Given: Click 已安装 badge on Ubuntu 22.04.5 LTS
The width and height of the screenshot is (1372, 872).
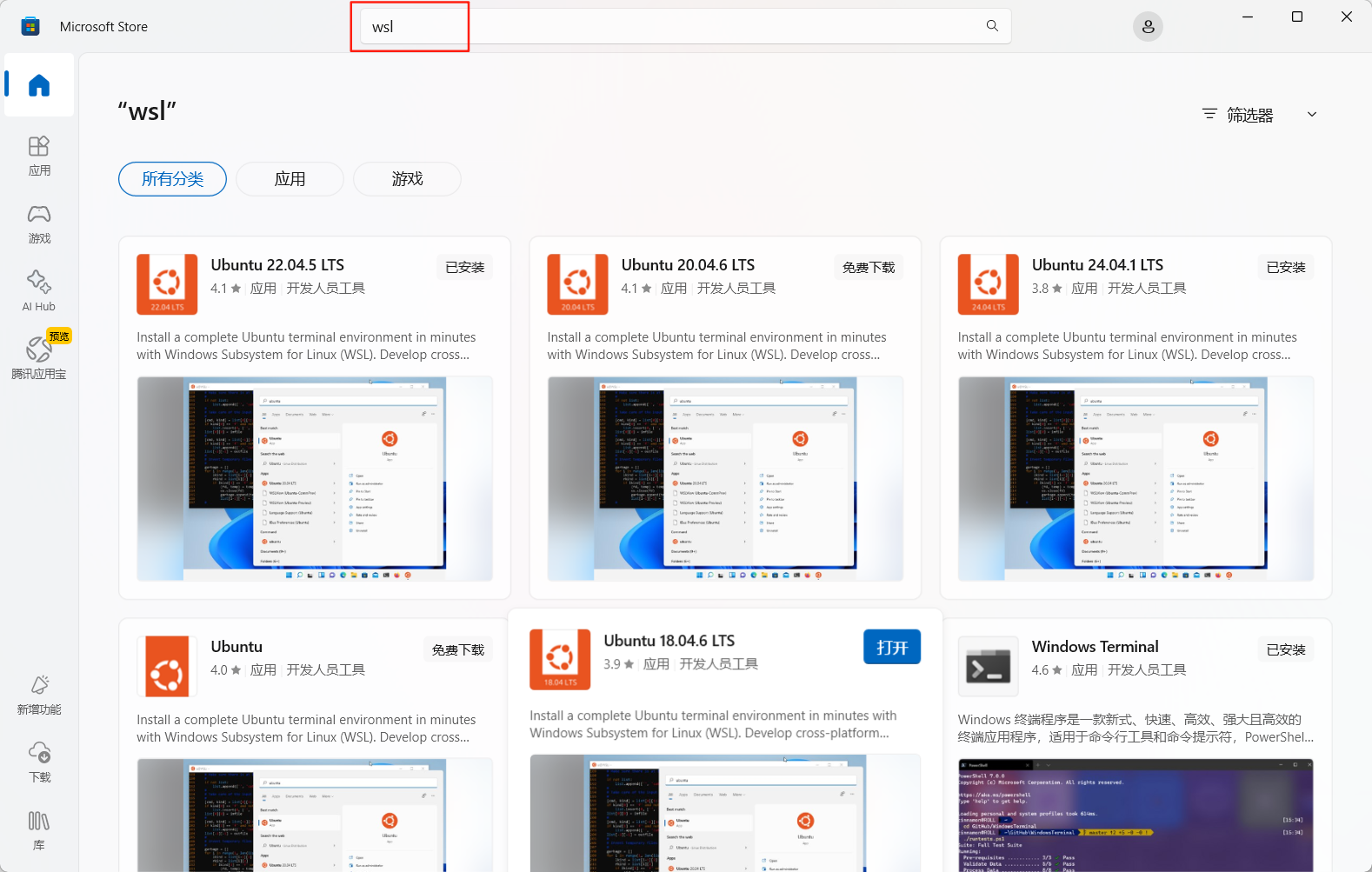Looking at the screenshot, I should pyautogui.click(x=464, y=268).
